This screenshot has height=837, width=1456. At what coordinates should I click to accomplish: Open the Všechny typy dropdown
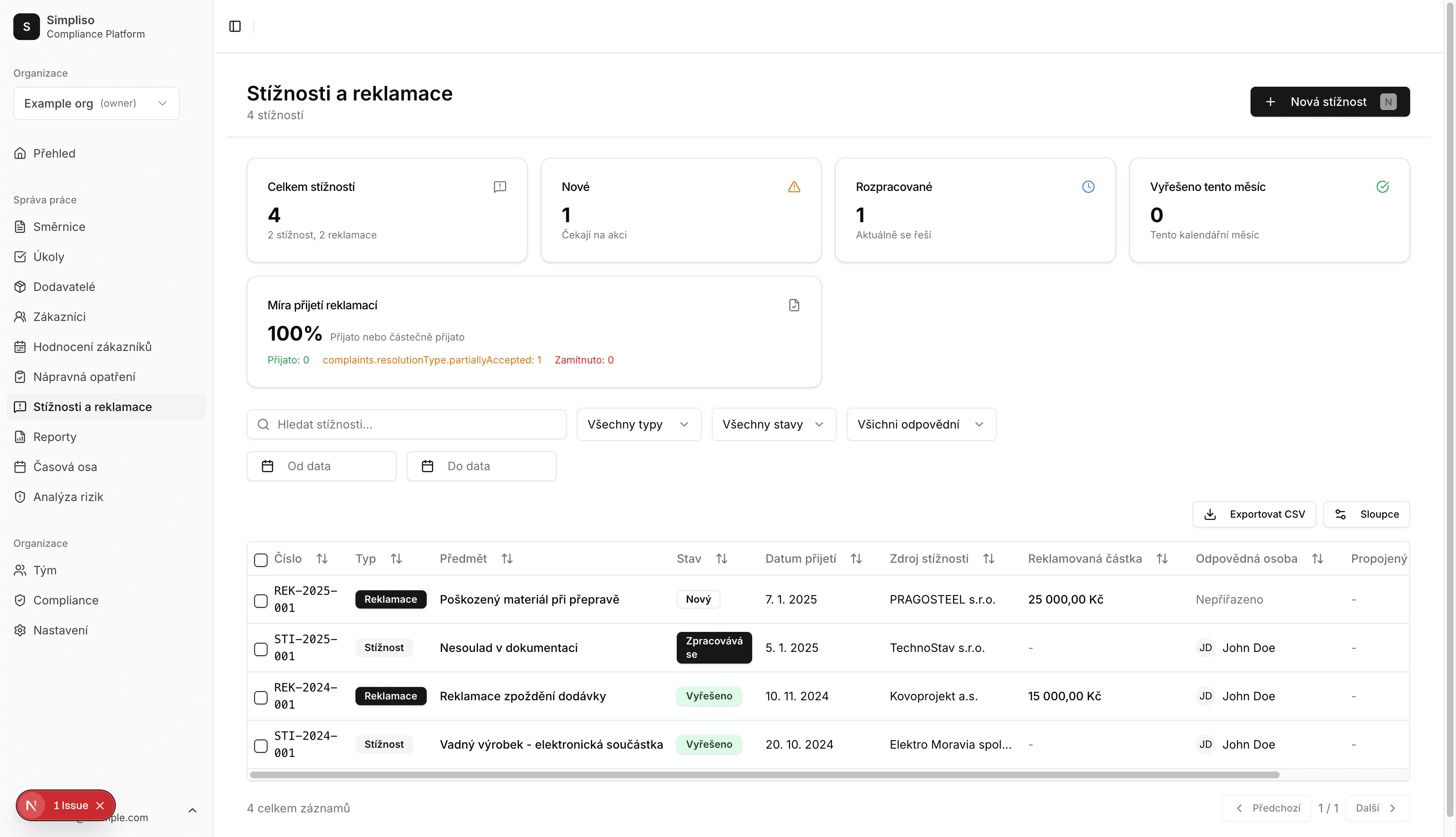tap(638, 424)
